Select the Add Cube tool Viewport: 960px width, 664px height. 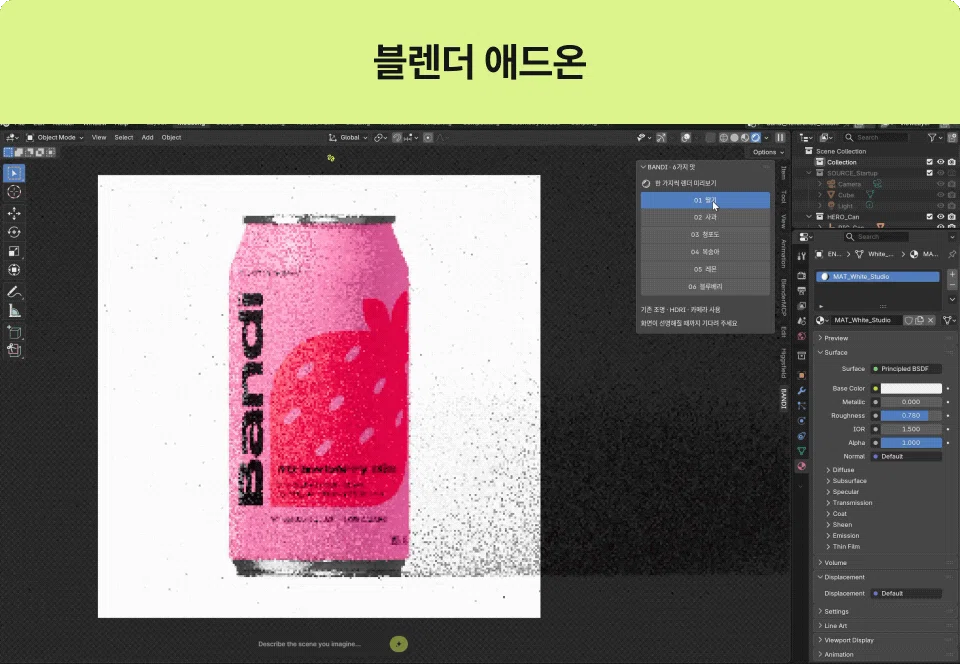click(14, 332)
